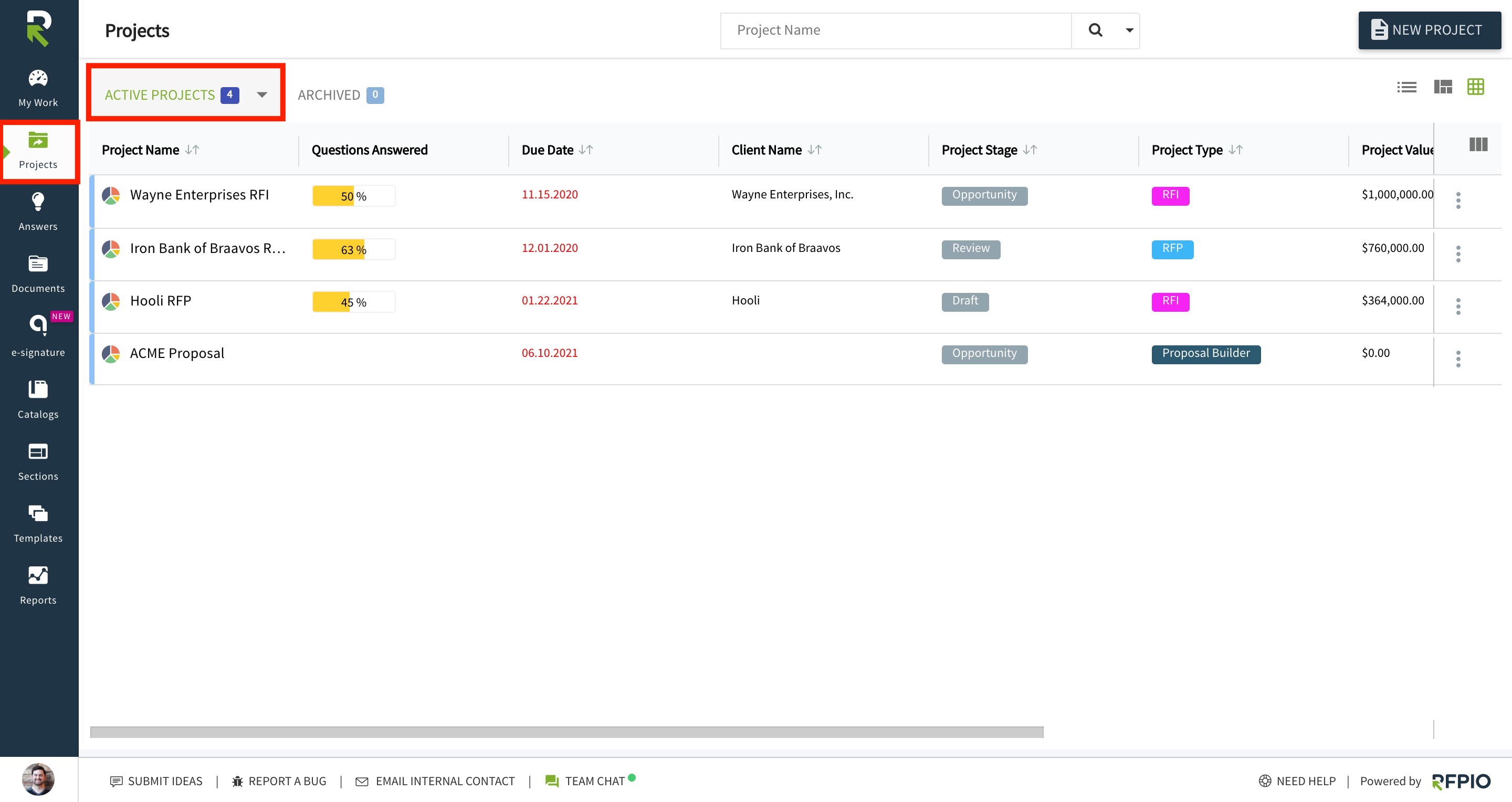Click the Review stage badge
The width and height of the screenshot is (1512, 802).
971,249
